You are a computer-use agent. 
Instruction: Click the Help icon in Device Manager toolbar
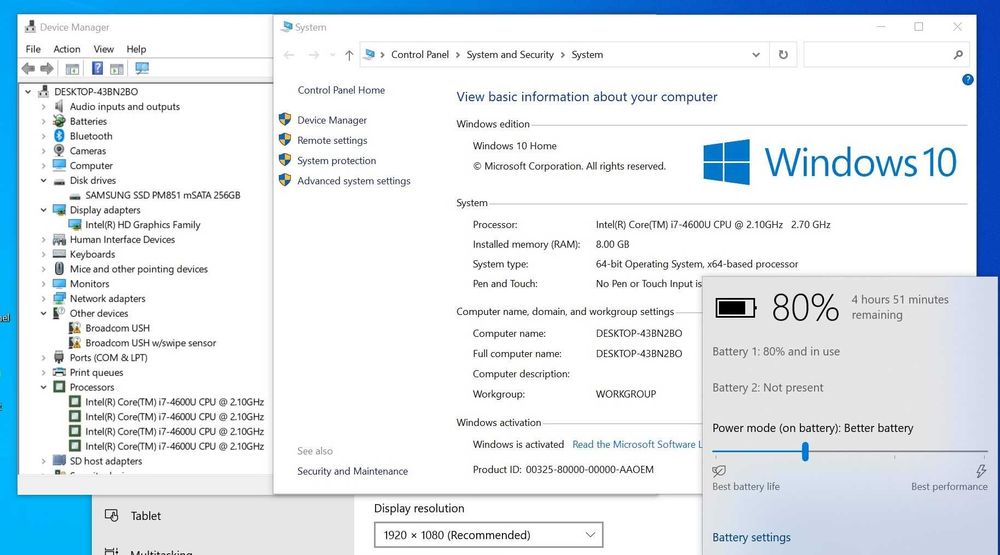(x=97, y=68)
